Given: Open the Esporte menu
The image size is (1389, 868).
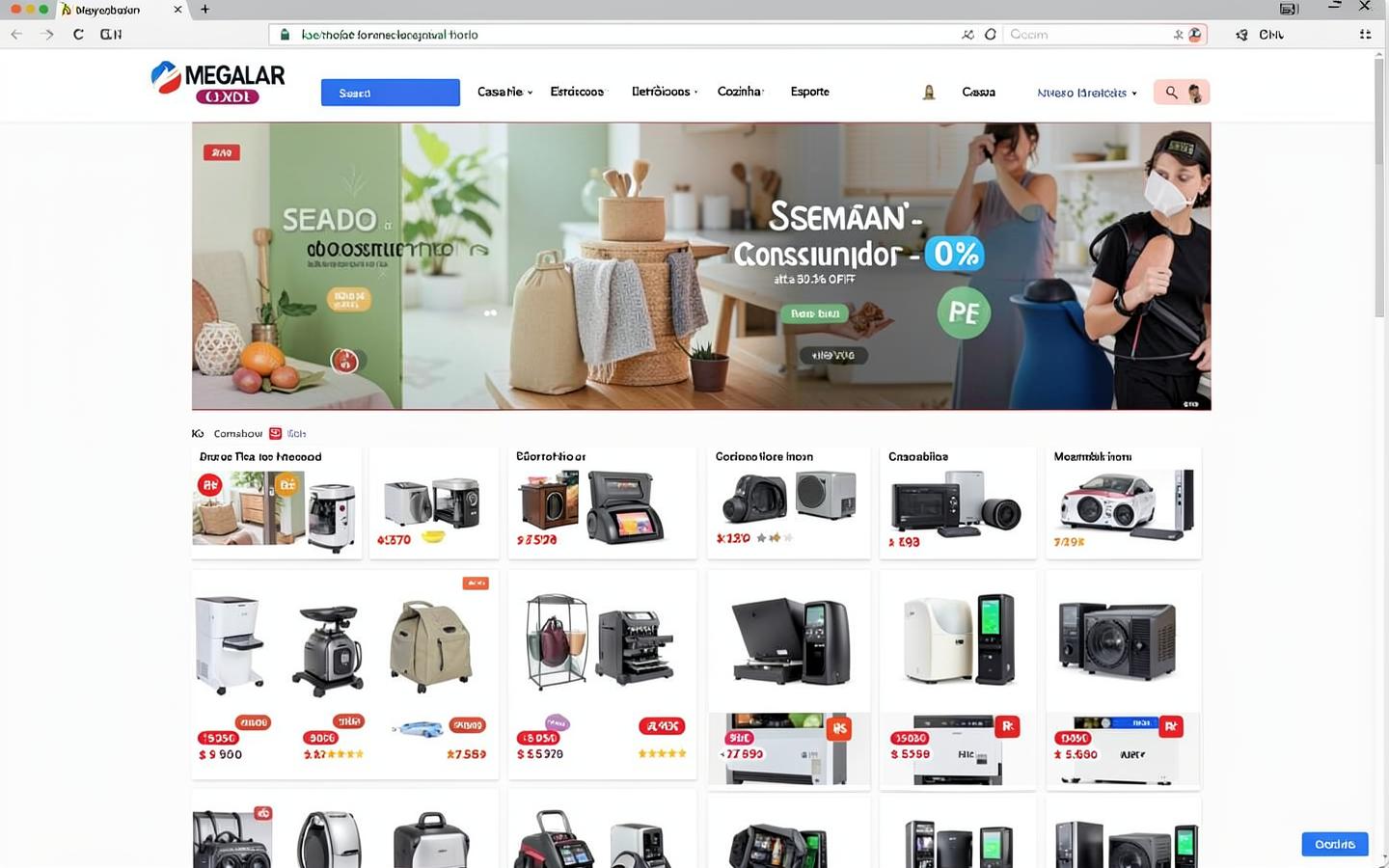Looking at the screenshot, I should click(810, 92).
